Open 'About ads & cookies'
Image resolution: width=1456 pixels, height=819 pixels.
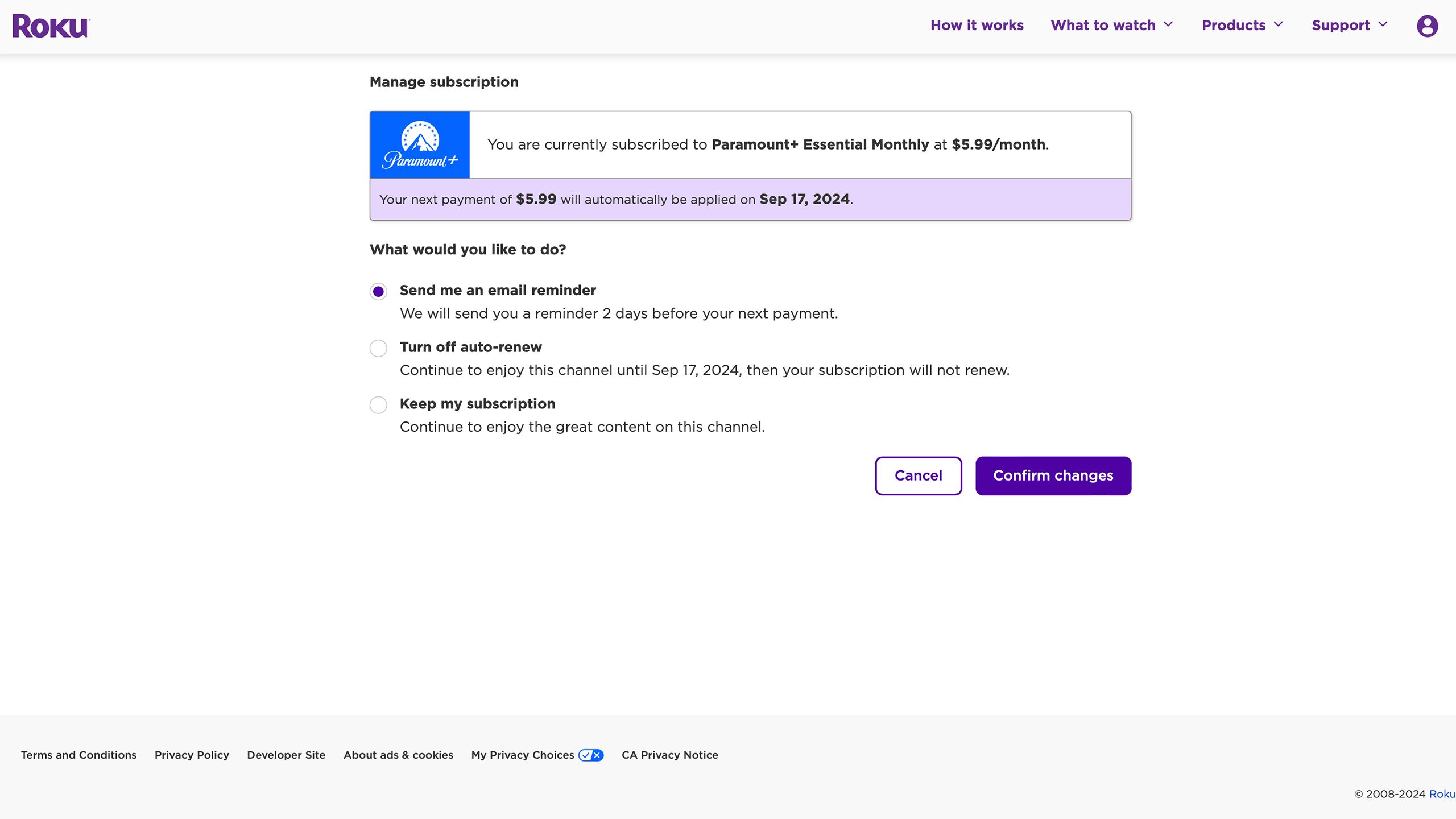coord(398,755)
